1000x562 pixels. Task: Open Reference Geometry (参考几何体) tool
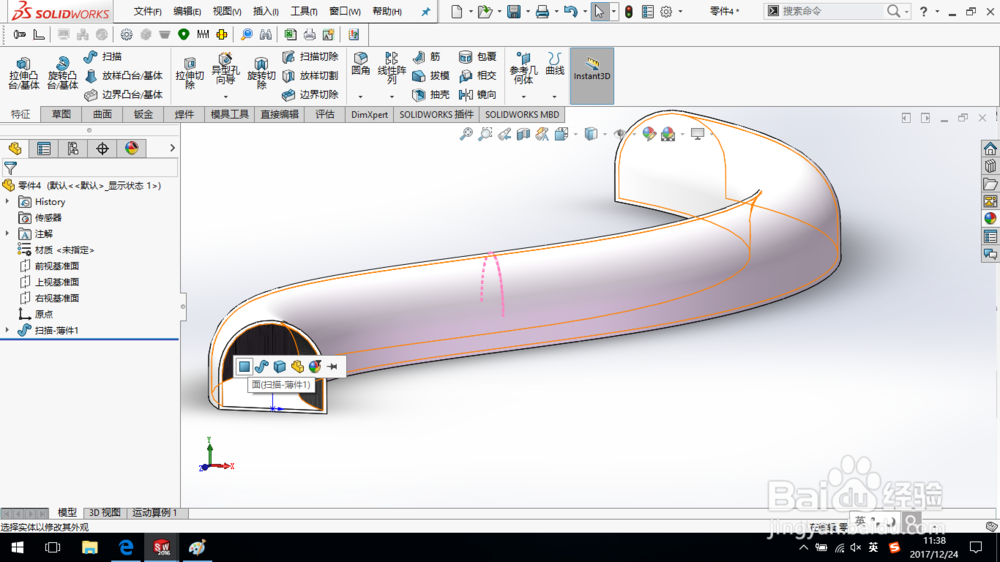tap(523, 68)
